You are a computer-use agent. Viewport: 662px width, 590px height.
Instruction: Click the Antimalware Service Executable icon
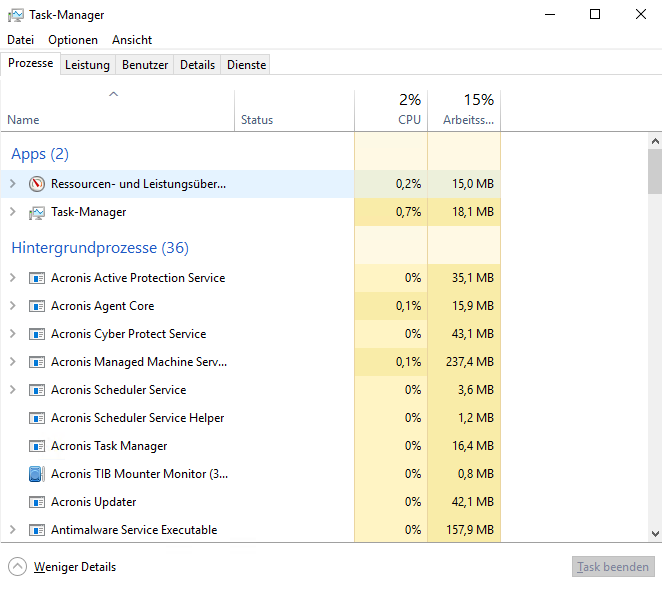[37, 530]
